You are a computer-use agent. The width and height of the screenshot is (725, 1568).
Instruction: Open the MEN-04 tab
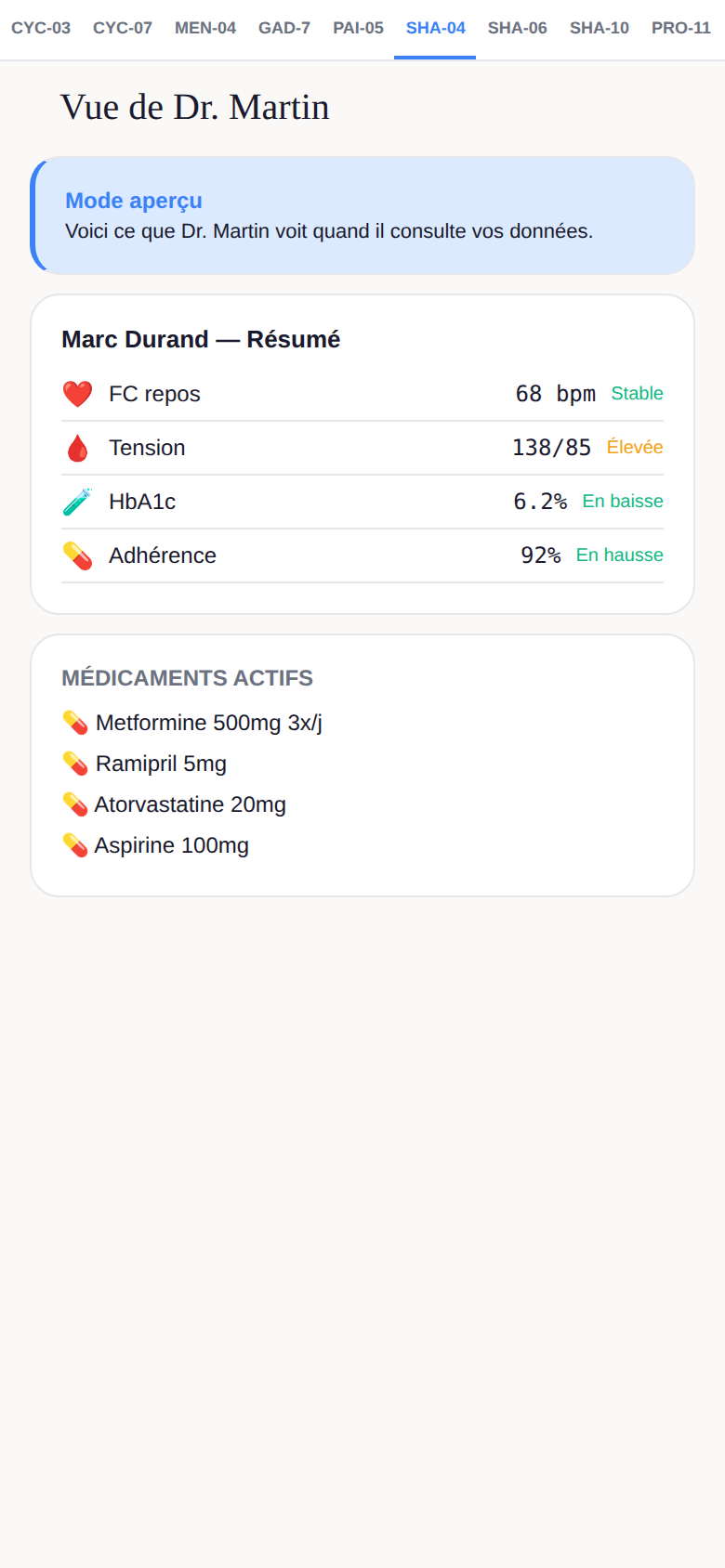(x=205, y=29)
